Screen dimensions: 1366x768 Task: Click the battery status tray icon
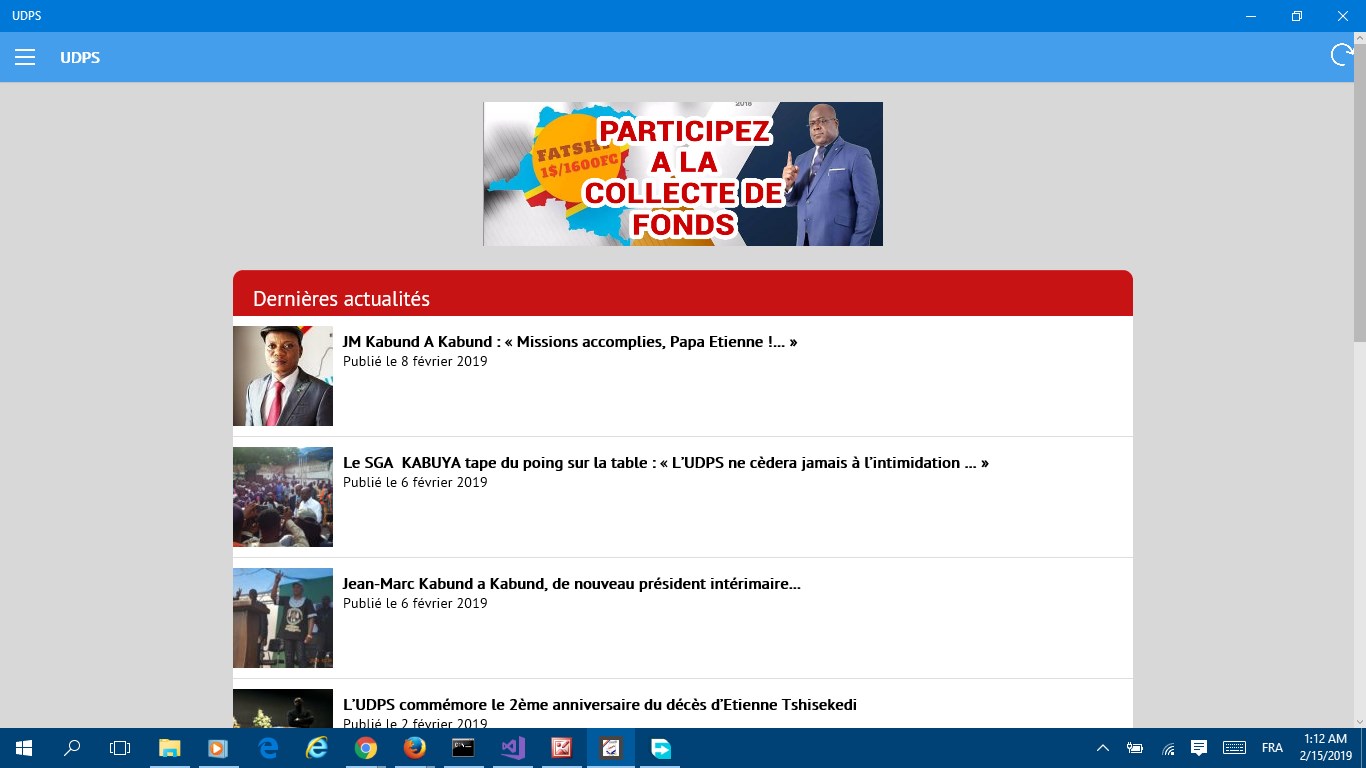pyautogui.click(x=1135, y=748)
